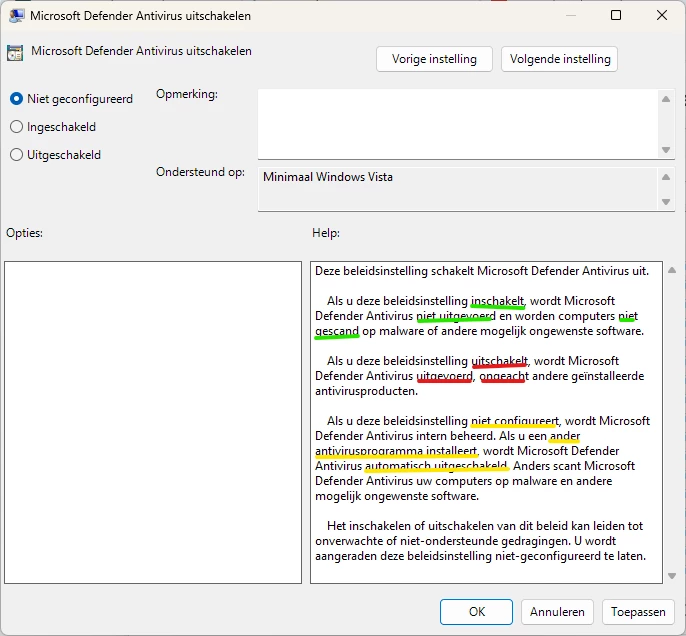Click the 'Minimaal Windows Vista' text
Image resolution: width=686 pixels, height=636 pixels.
click(328, 177)
